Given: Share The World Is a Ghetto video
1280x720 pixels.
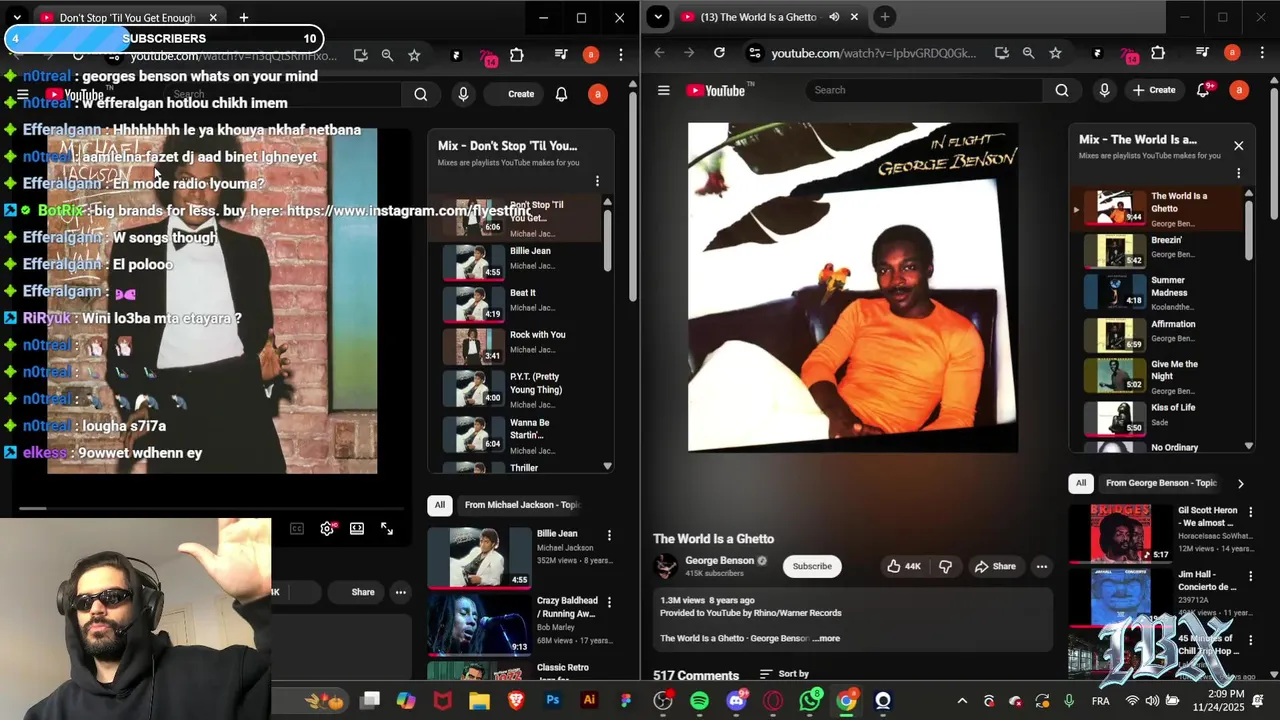Looking at the screenshot, I should (x=994, y=566).
